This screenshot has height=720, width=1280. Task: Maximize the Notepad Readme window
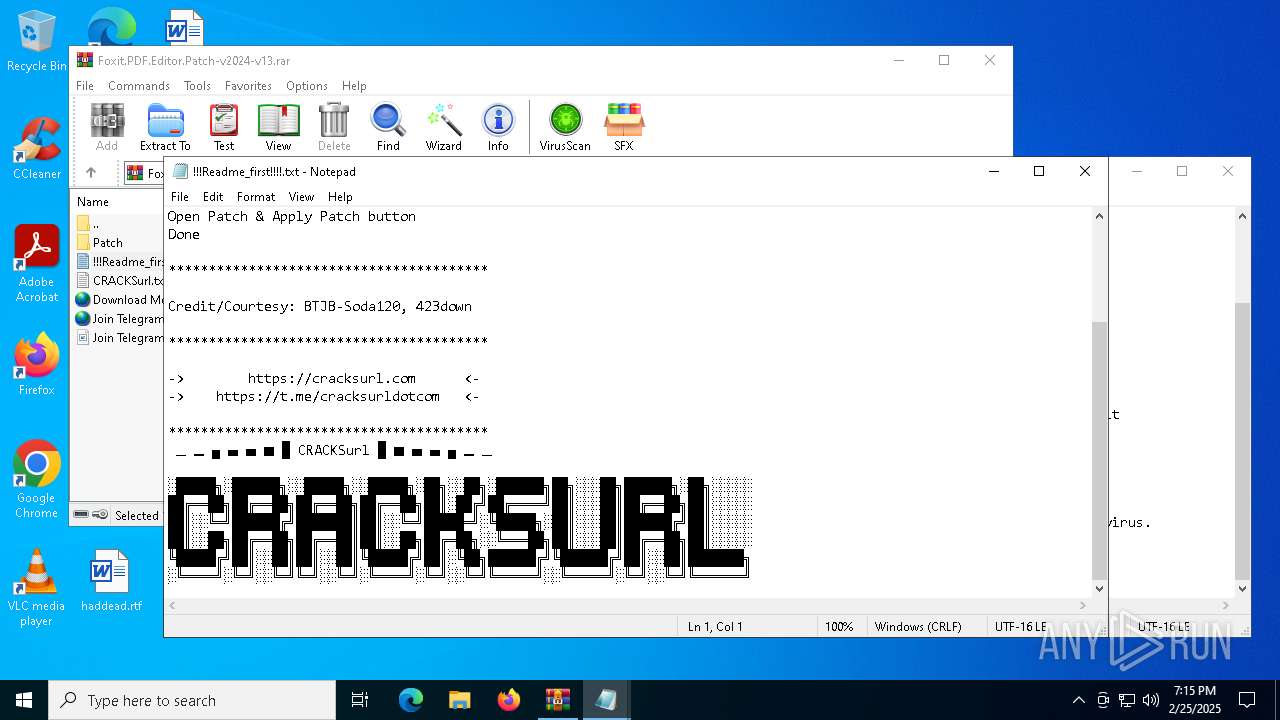tap(1039, 172)
